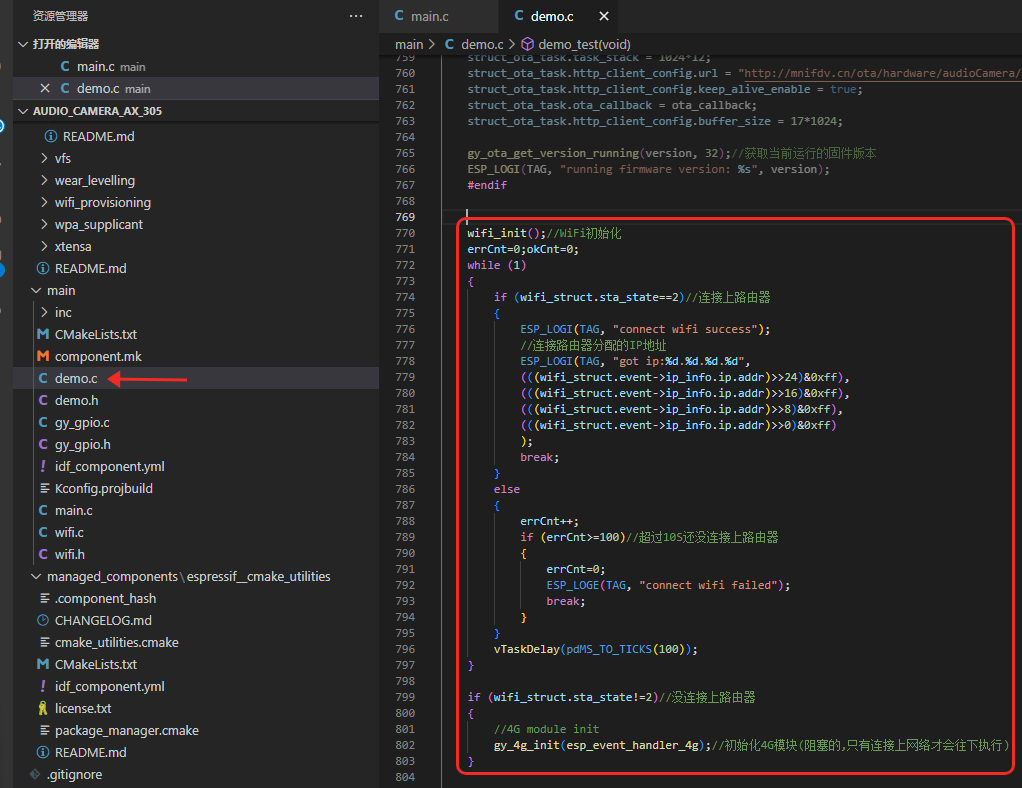This screenshot has height=788, width=1022.
Task: Click the M icon beside component.mk
Action: click(43, 356)
